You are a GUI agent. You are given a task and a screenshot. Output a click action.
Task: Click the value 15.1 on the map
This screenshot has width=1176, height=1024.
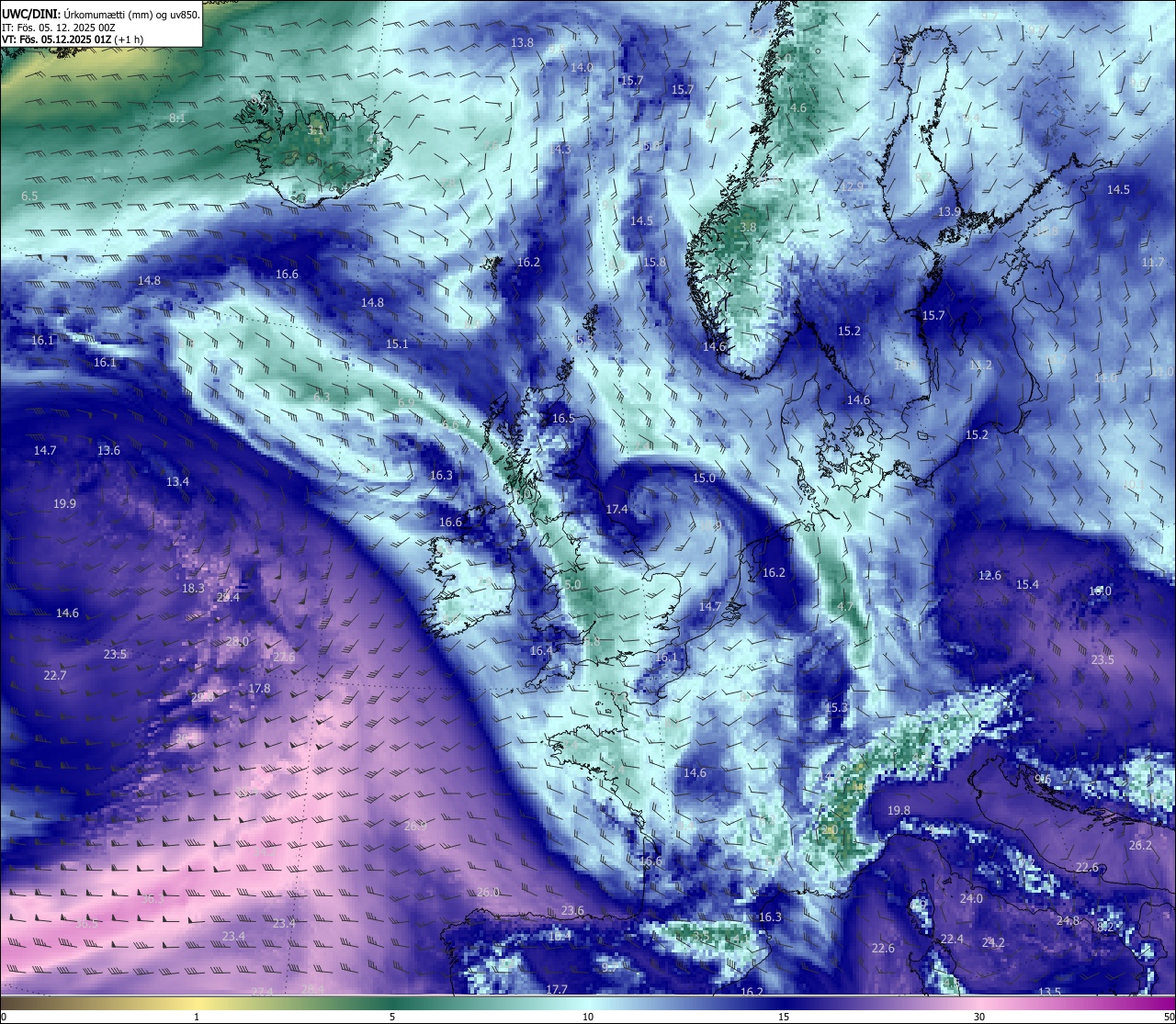click(x=397, y=344)
